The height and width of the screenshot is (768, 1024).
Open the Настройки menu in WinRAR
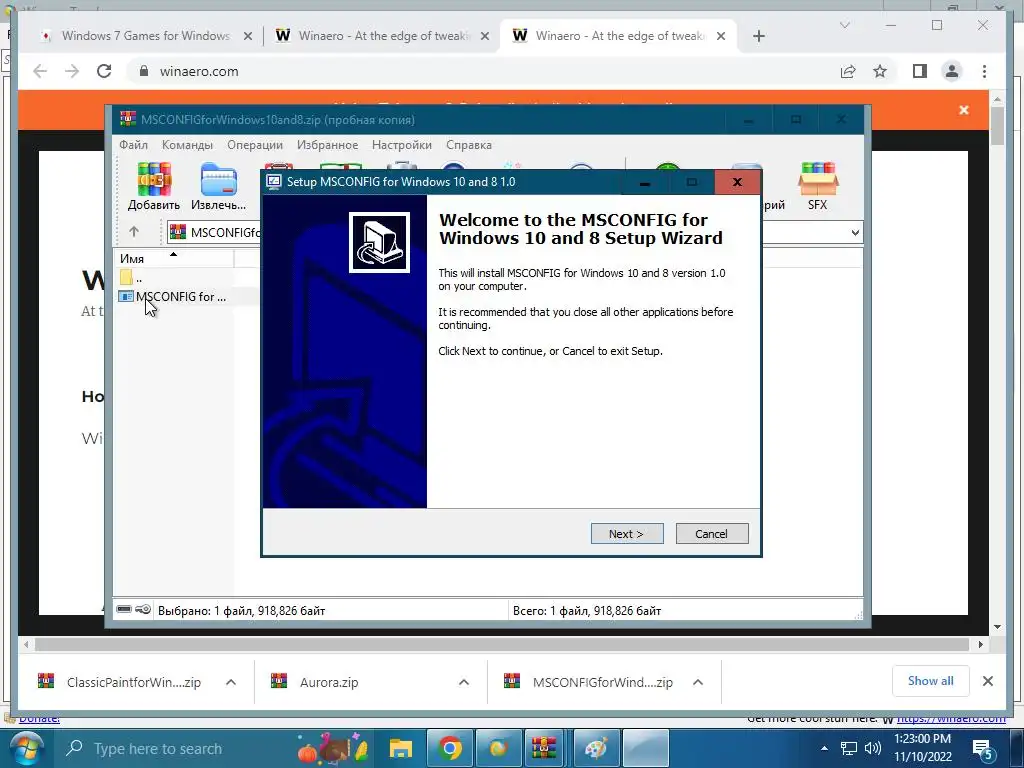coord(402,145)
